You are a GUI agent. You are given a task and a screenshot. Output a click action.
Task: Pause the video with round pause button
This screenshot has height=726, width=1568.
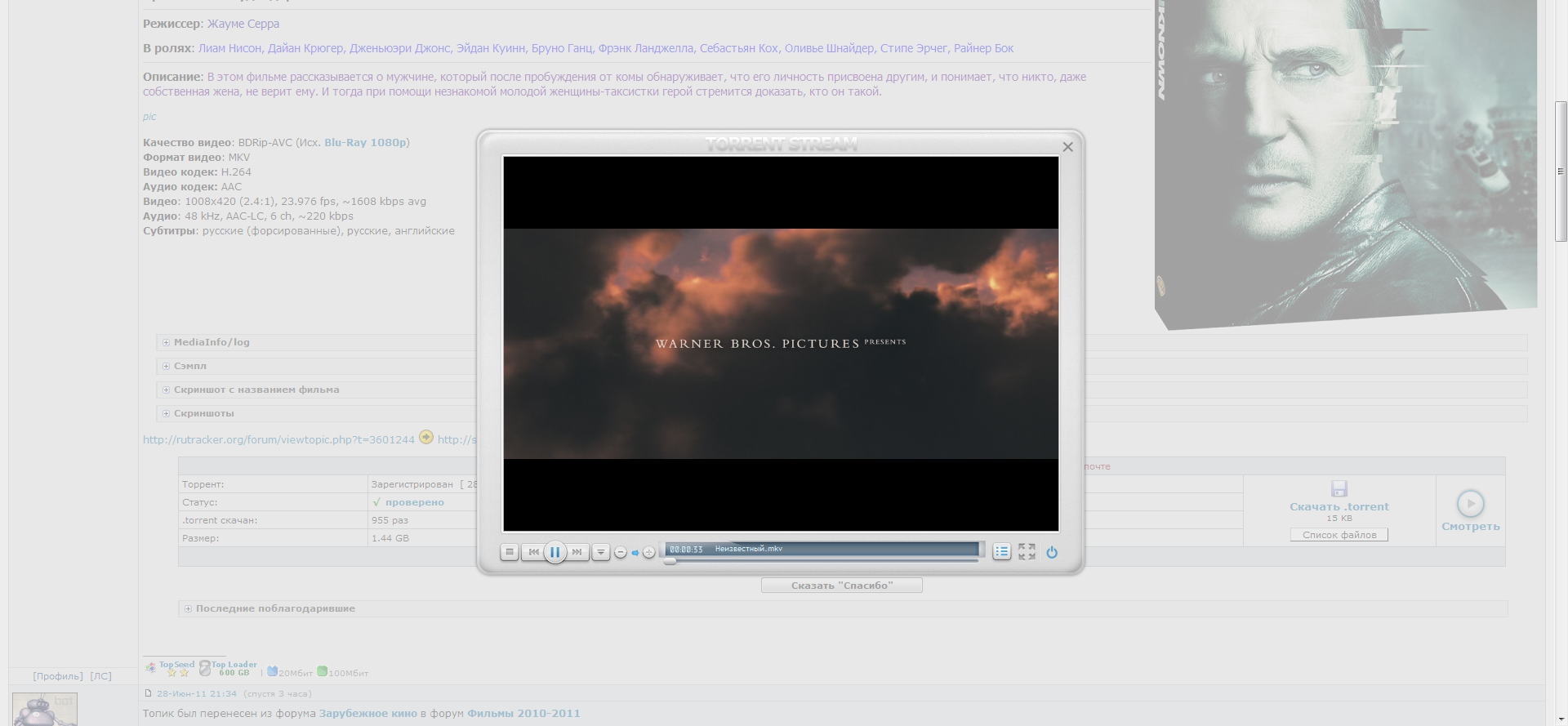point(555,553)
